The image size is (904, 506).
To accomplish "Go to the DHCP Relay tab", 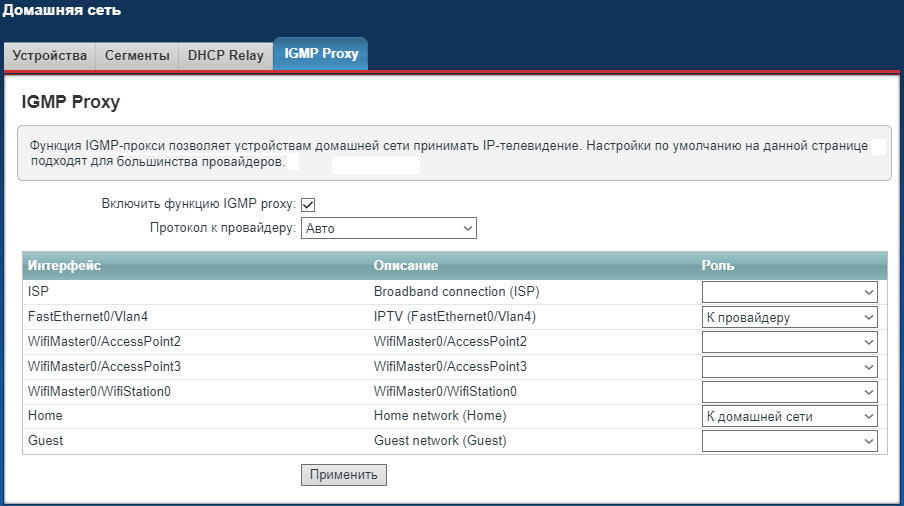I will 226,56.
